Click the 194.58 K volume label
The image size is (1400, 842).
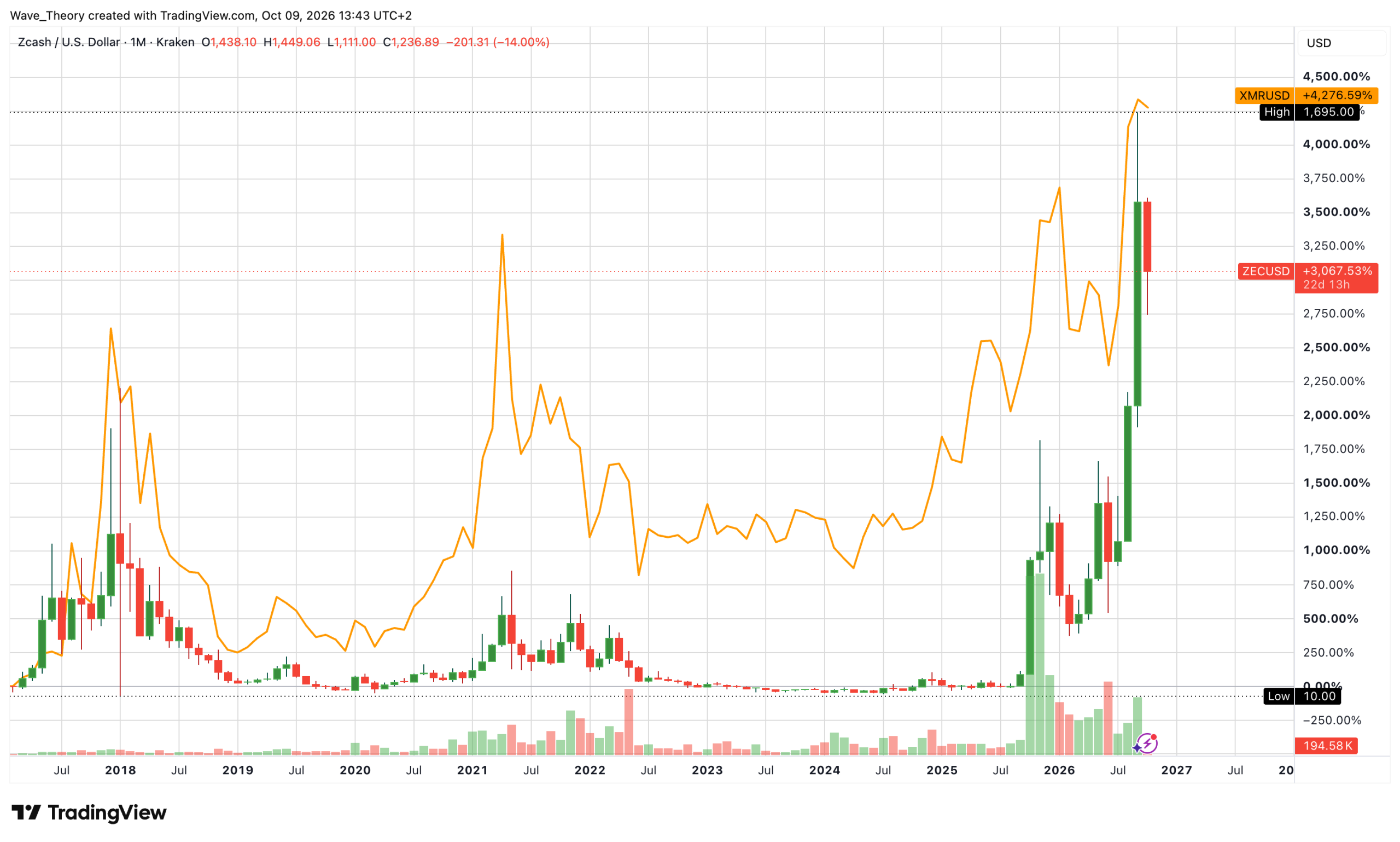[x=1326, y=746]
